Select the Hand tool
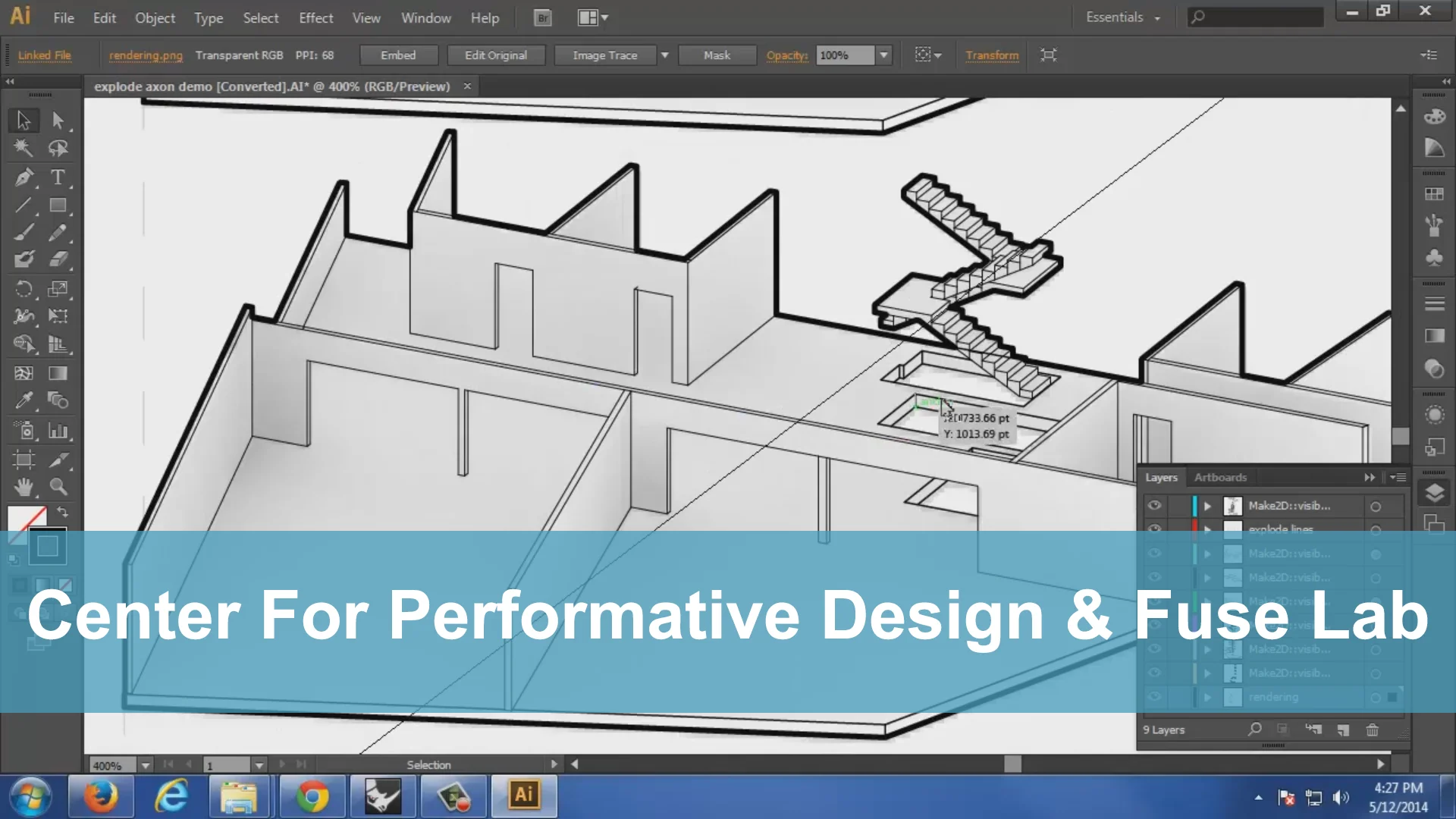 [24, 487]
